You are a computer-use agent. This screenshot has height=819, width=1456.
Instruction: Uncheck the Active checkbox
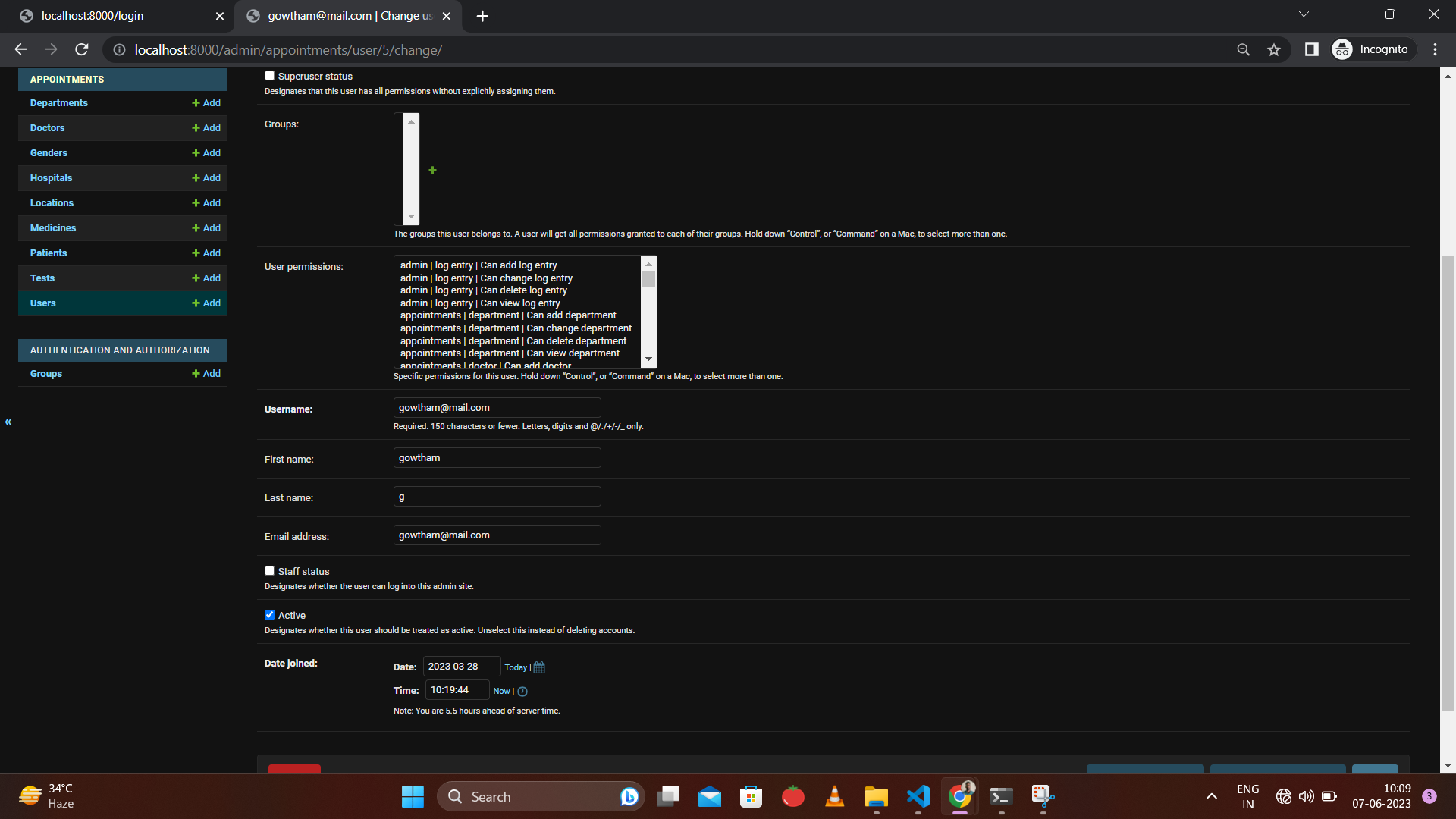coord(269,615)
